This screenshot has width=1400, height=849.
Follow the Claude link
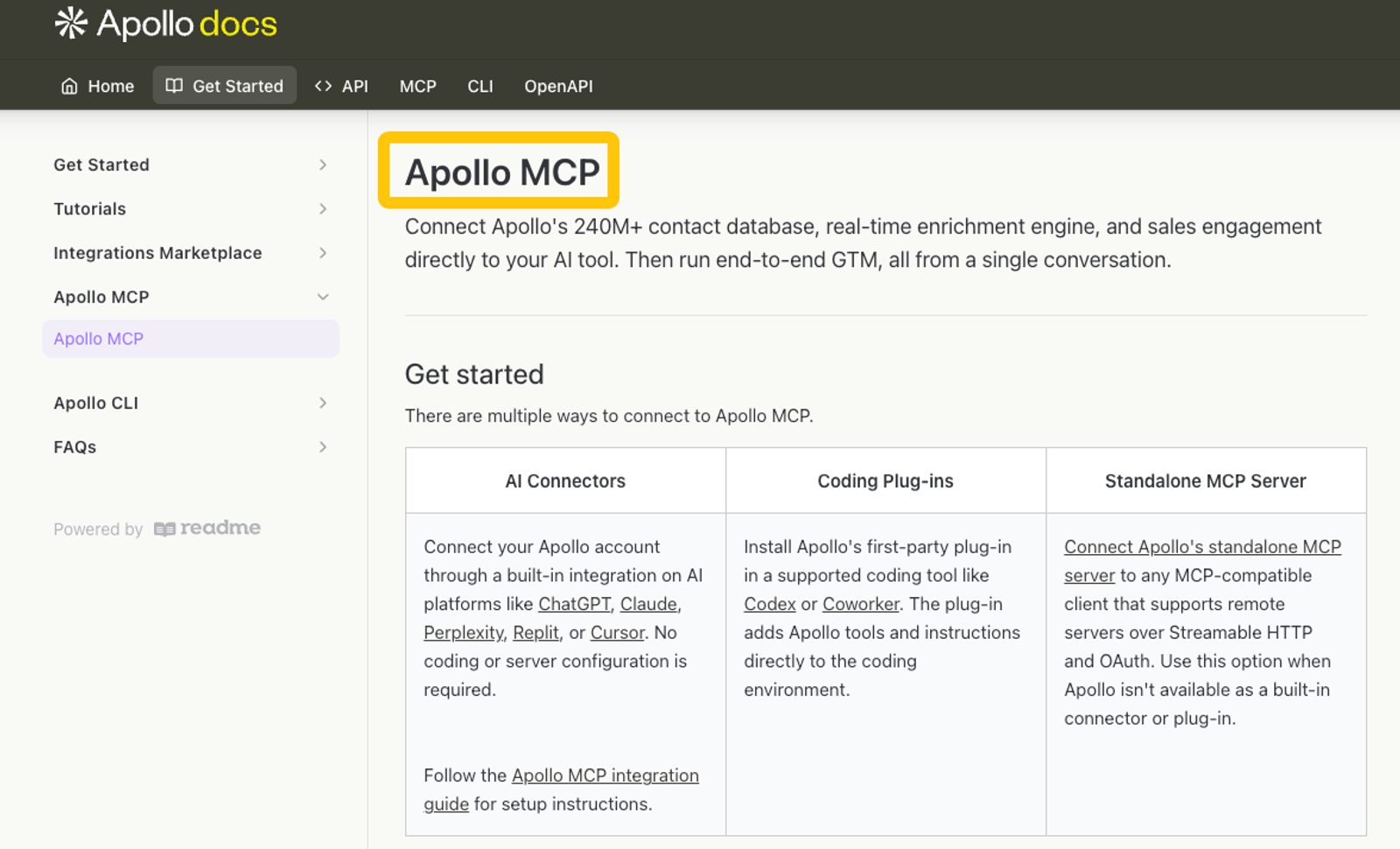[x=648, y=604]
